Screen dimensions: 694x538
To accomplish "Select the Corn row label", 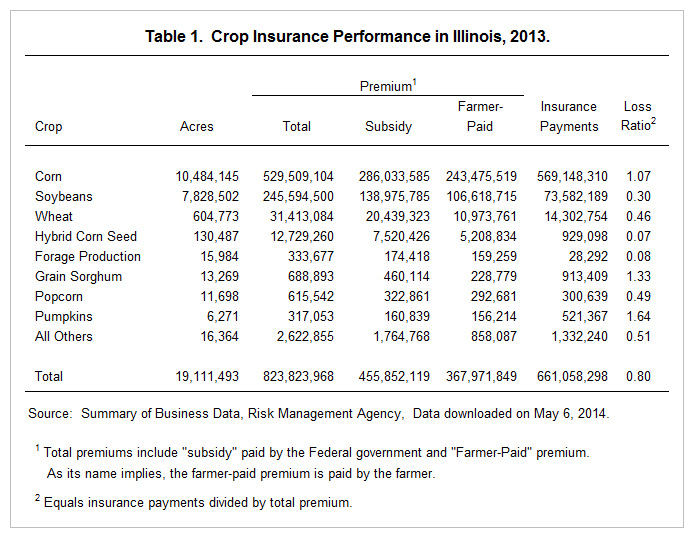I will (48, 177).
